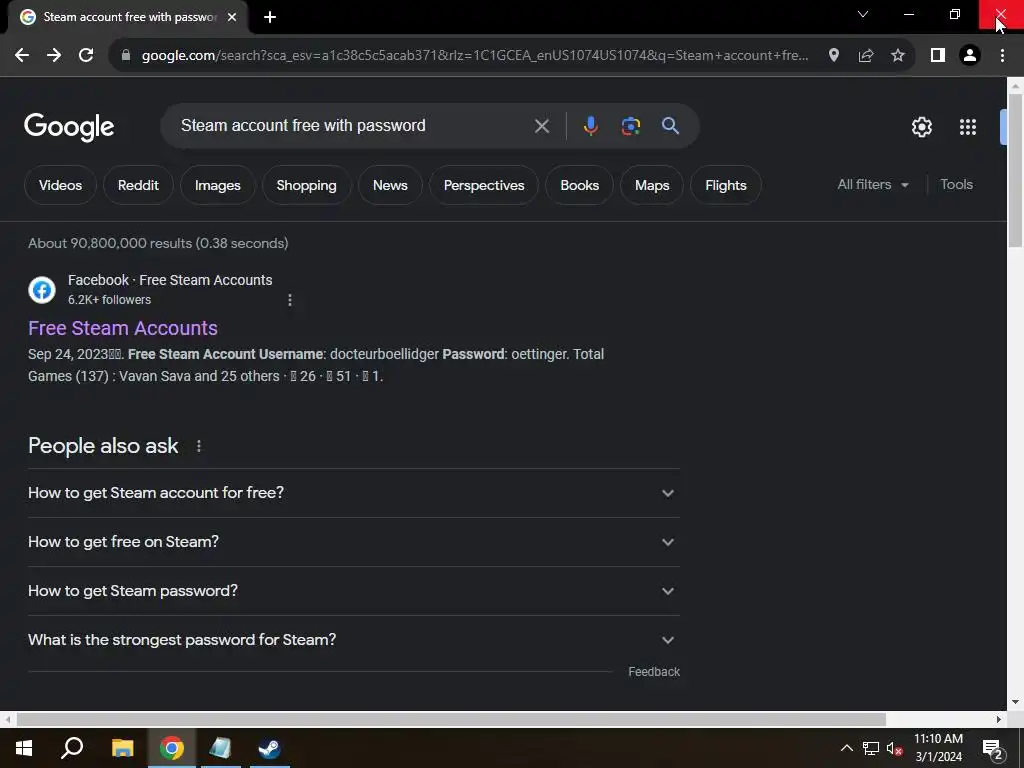The width and height of the screenshot is (1024, 768).
Task: Open the tab search chevron
Action: point(863,14)
